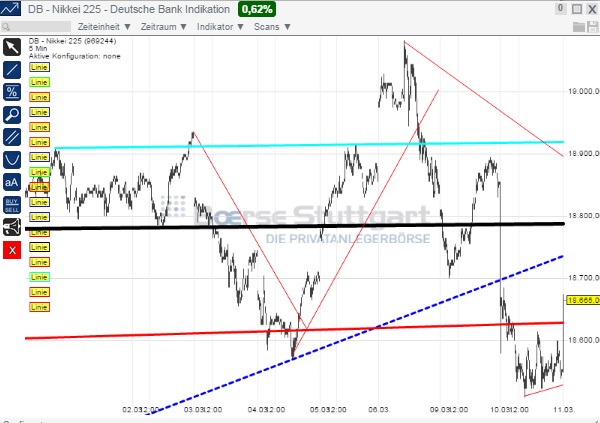
Task: Click the chart logo icon in title bar
Action: tap(10, 9)
